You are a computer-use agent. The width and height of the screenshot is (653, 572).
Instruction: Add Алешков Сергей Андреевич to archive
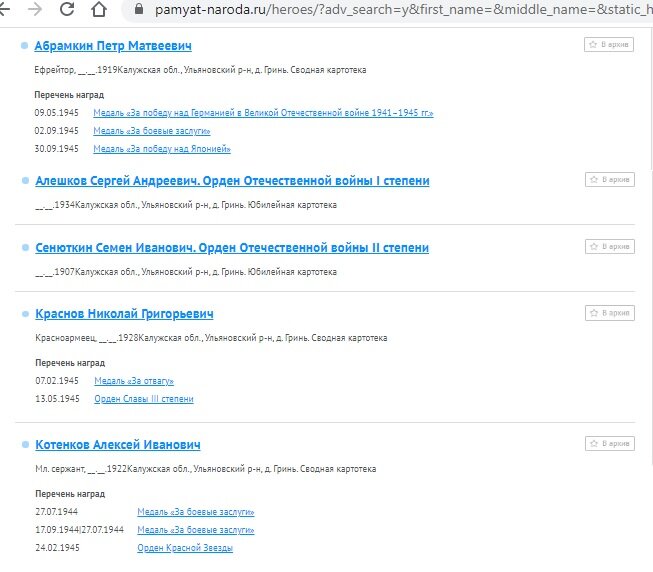(x=610, y=179)
